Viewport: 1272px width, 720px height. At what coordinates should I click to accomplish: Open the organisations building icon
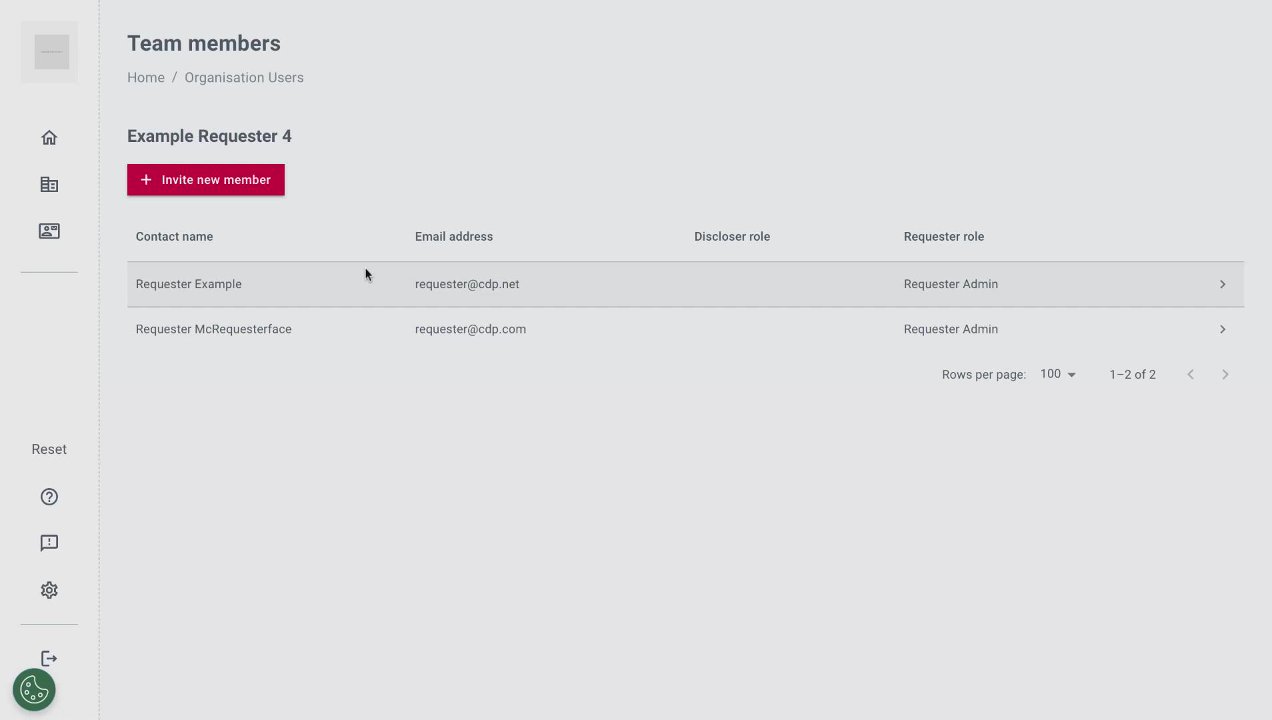(x=49, y=185)
